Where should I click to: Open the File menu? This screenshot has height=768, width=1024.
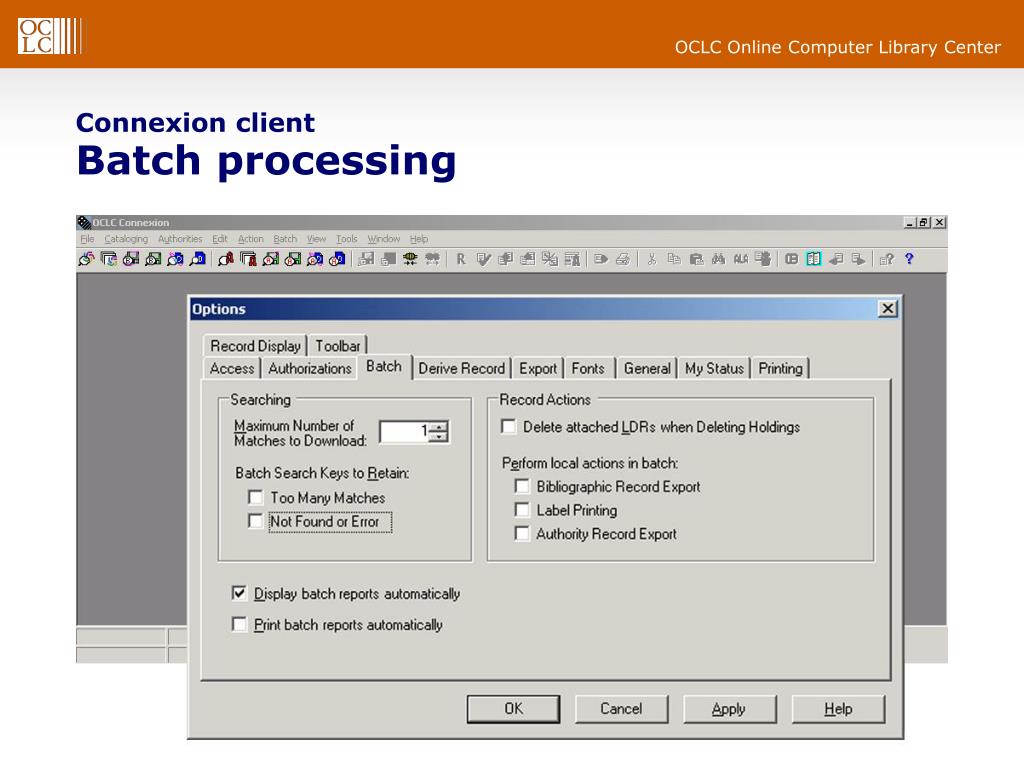pos(87,239)
